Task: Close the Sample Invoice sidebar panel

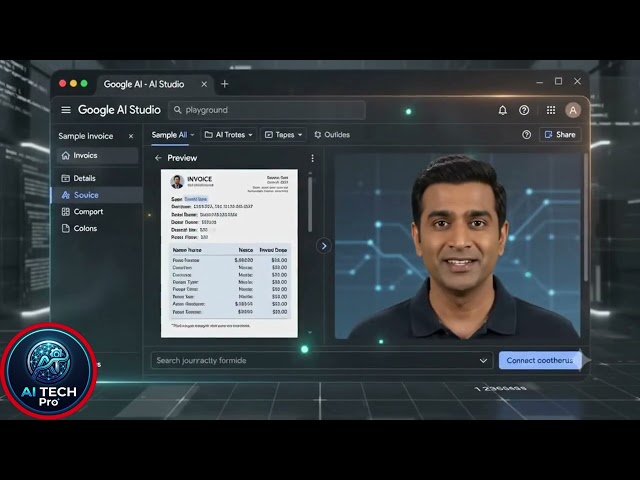Action: (x=131, y=136)
